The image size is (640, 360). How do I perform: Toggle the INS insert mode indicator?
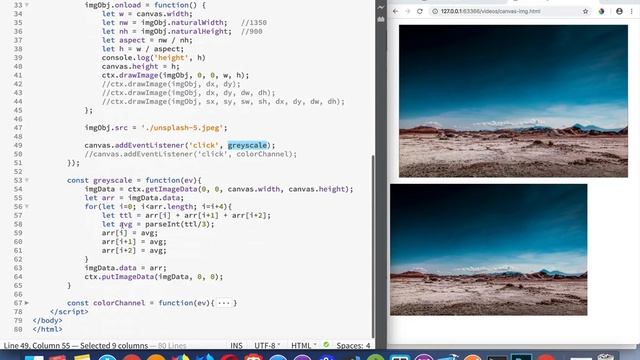tap(236, 345)
